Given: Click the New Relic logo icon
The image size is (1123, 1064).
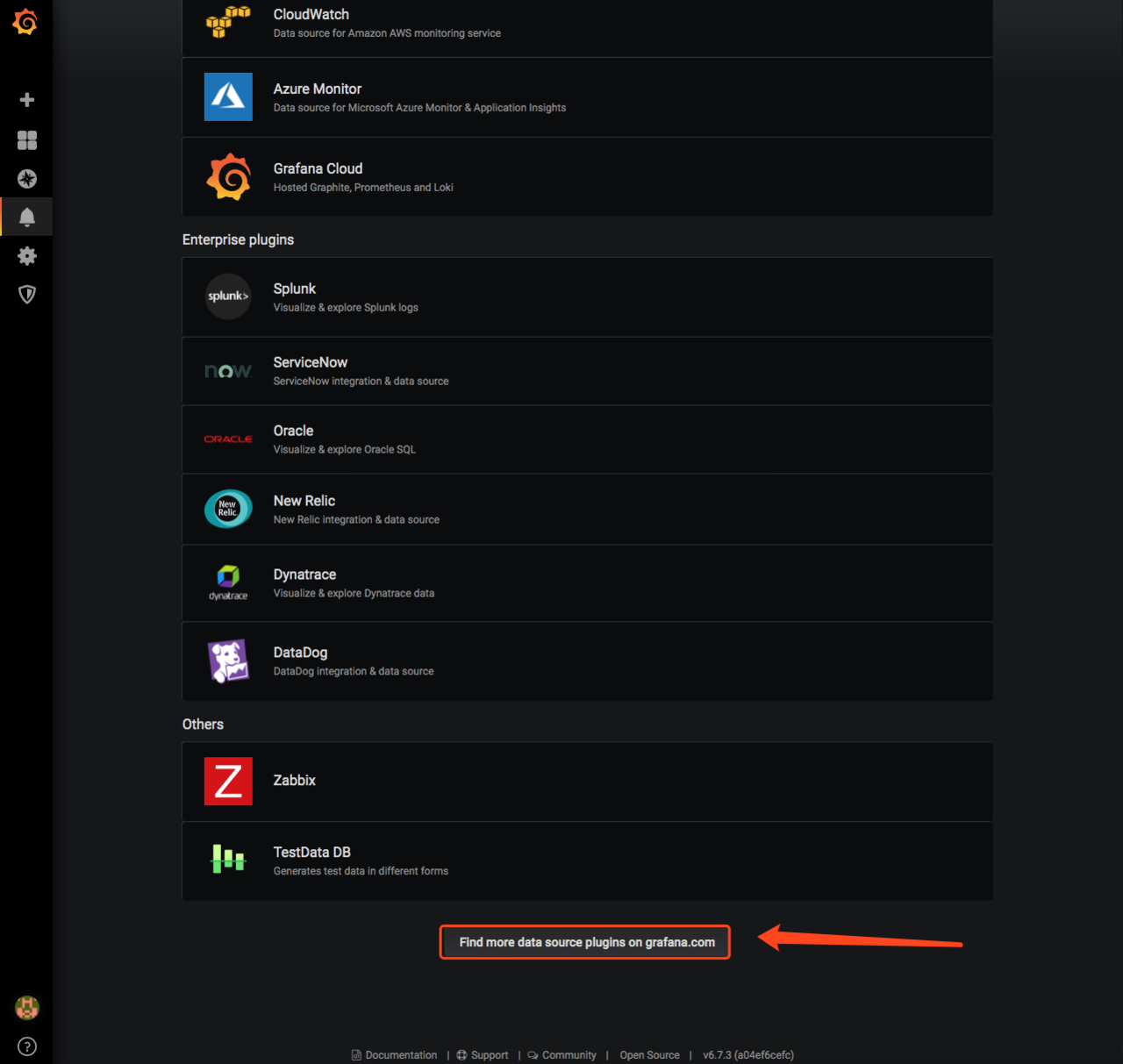Looking at the screenshot, I should tap(228, 509).
